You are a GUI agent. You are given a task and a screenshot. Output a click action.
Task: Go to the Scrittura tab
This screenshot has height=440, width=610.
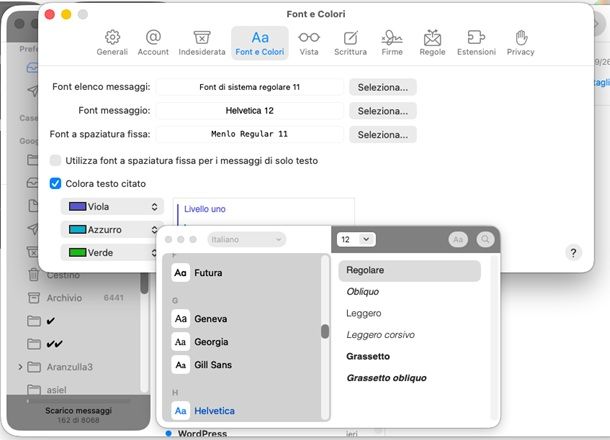pos(350,42)
